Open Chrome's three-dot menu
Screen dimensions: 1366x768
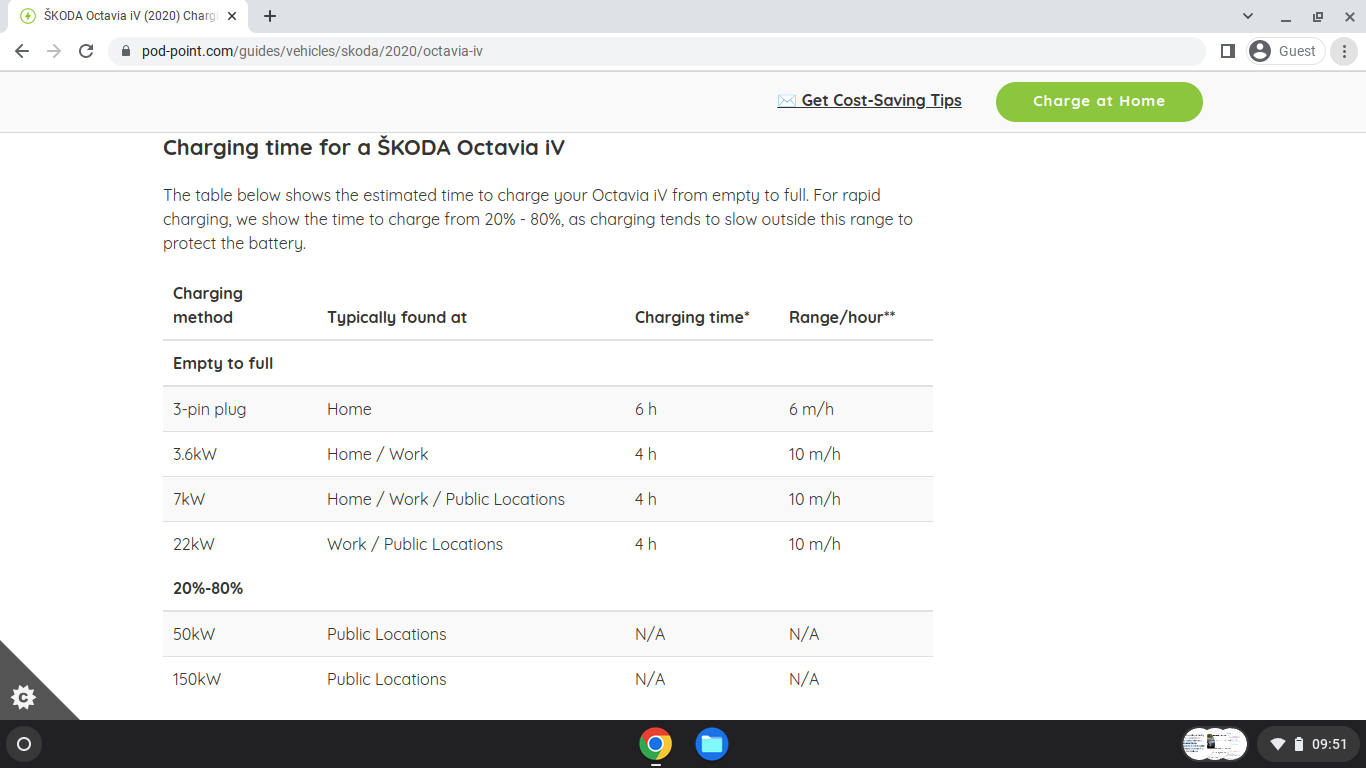pos(1344,51)
